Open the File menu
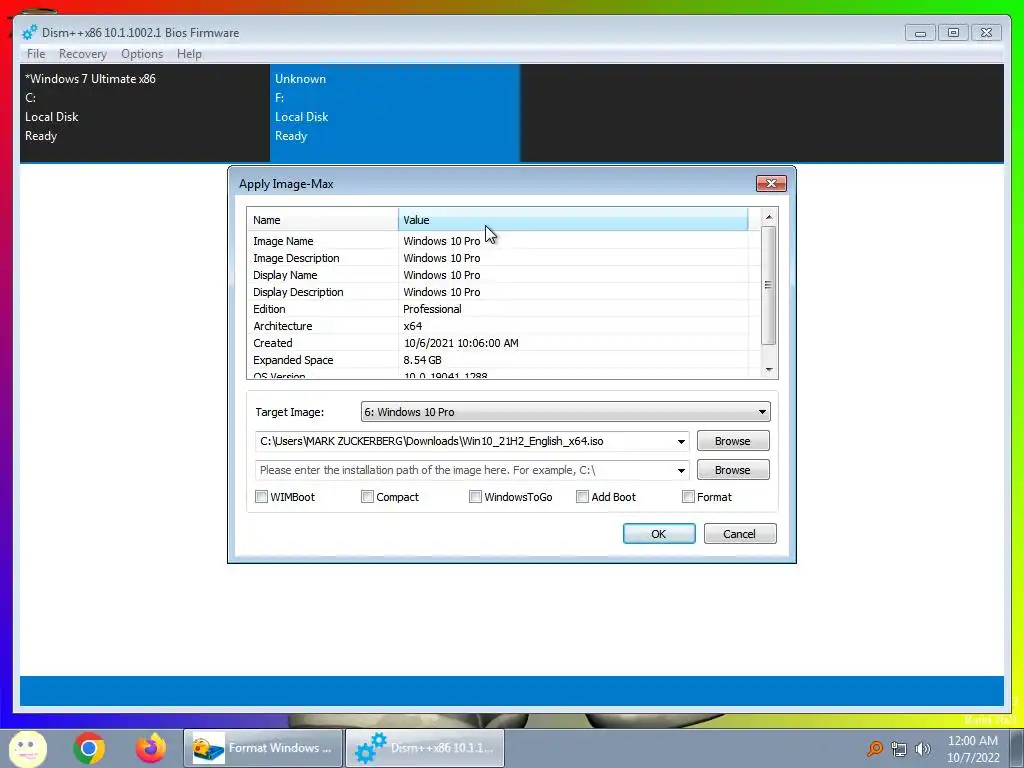Image resolution: width=1024 pixels, height=768 pixels. pyautogui.click(x=36, y=54)
